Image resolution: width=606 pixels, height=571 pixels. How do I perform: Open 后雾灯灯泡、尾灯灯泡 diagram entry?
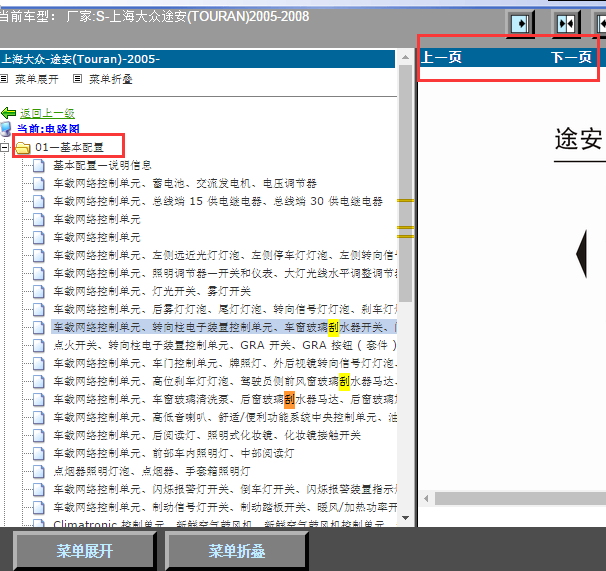[225, 309]
